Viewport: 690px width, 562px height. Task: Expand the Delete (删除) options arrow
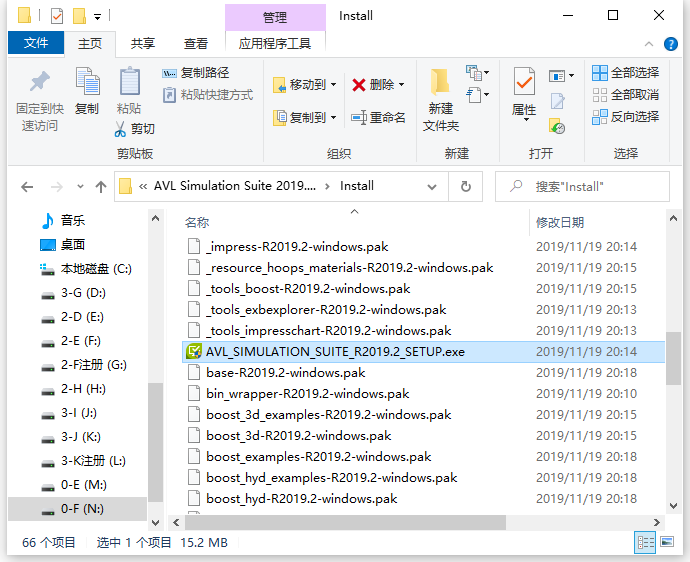click(x=401, y=84)
